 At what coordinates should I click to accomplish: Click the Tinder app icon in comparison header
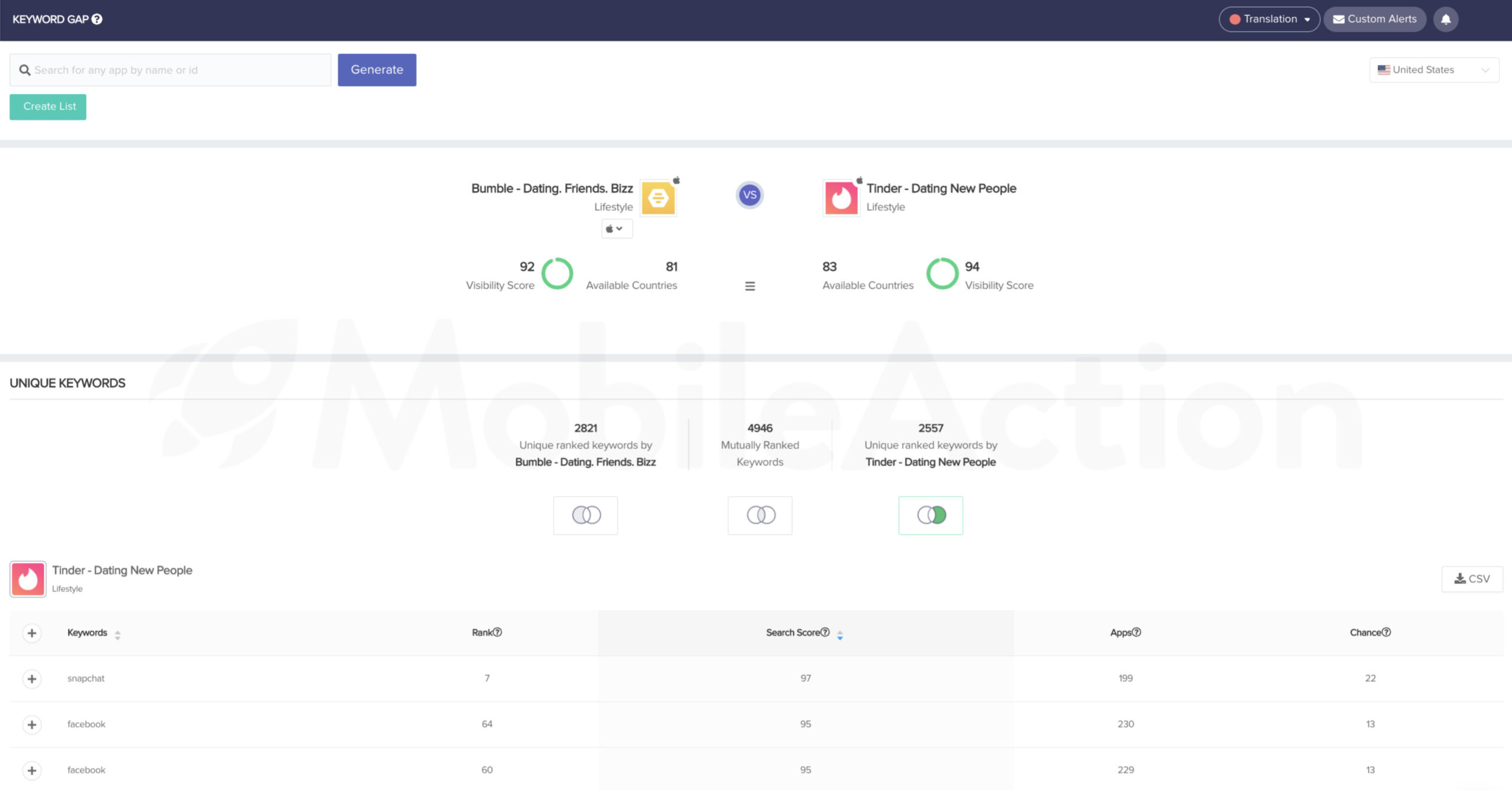click(x=841, y=198)
